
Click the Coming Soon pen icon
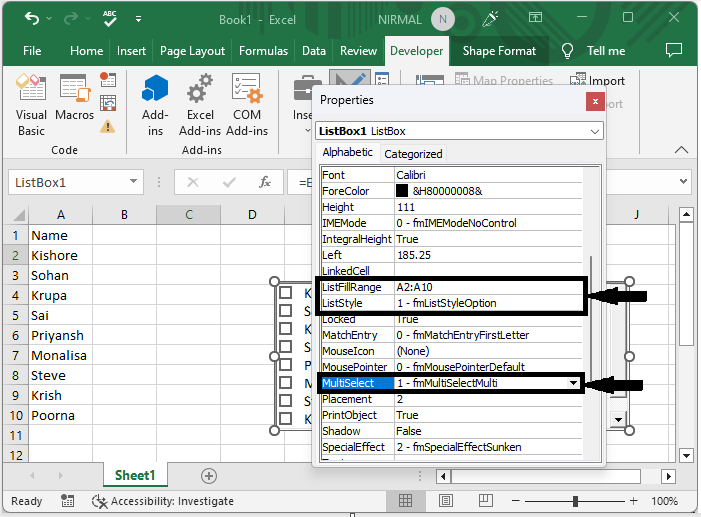pyautogui.click(x=490, y=19)
